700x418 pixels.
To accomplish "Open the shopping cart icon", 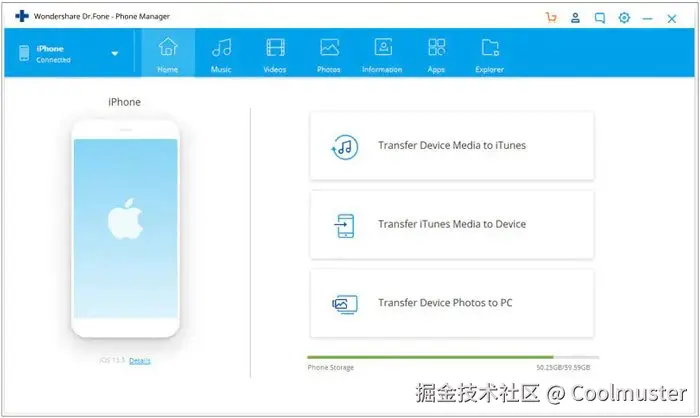I will (x=551, y=18).
